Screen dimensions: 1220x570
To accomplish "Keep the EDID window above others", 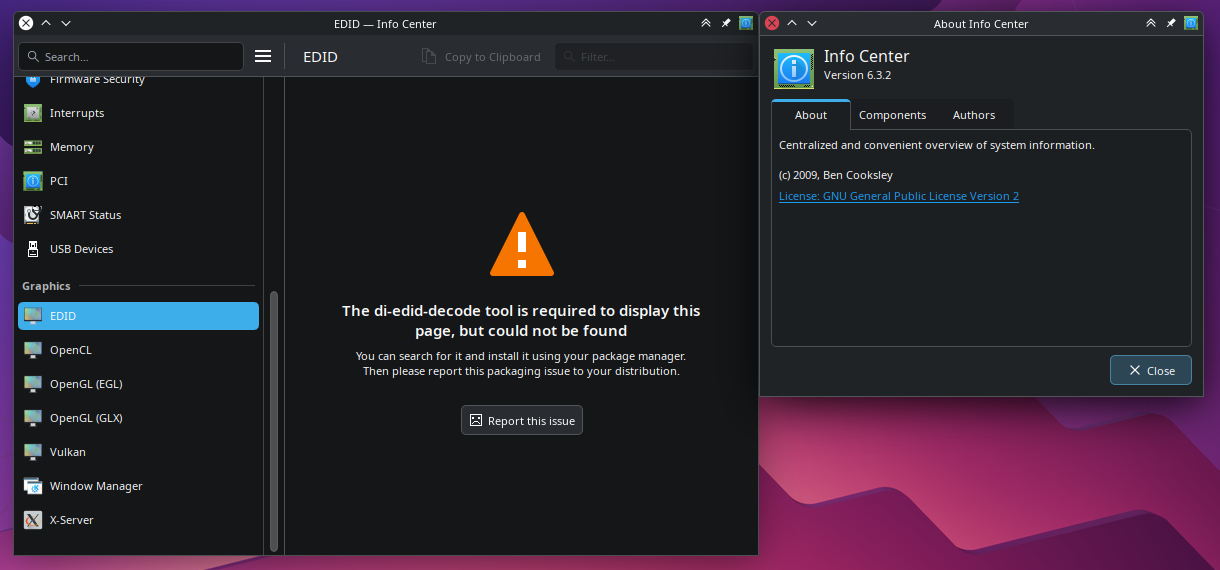I will (x=706, y=23).
